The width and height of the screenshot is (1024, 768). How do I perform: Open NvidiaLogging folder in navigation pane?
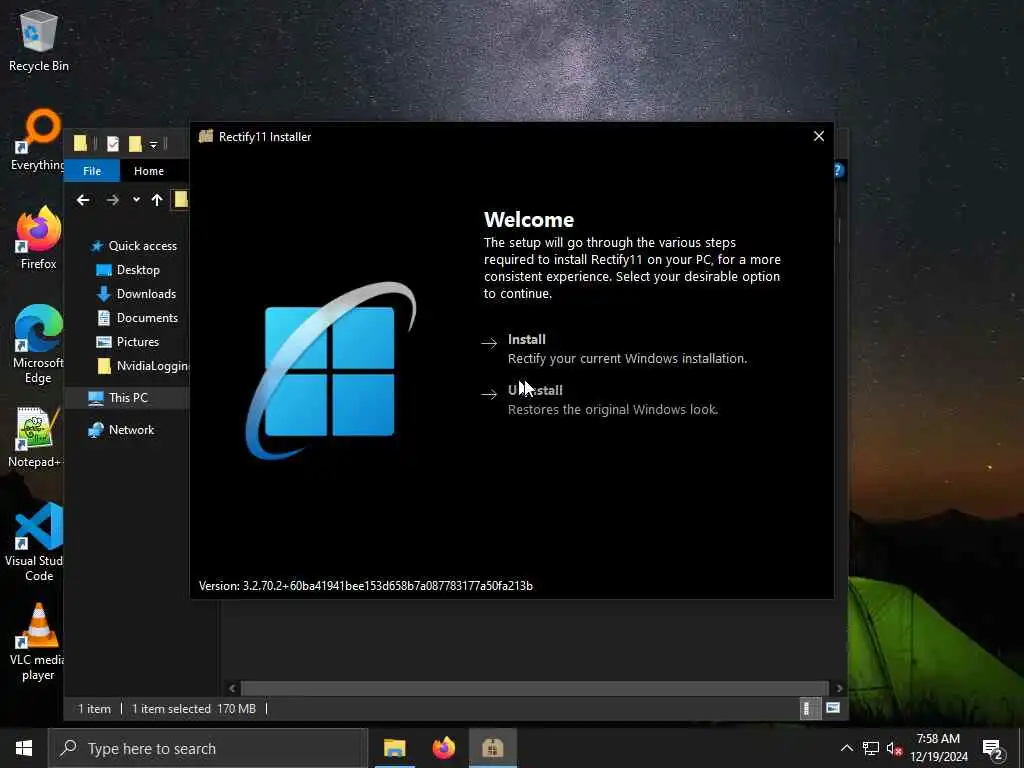coord(142,366)
